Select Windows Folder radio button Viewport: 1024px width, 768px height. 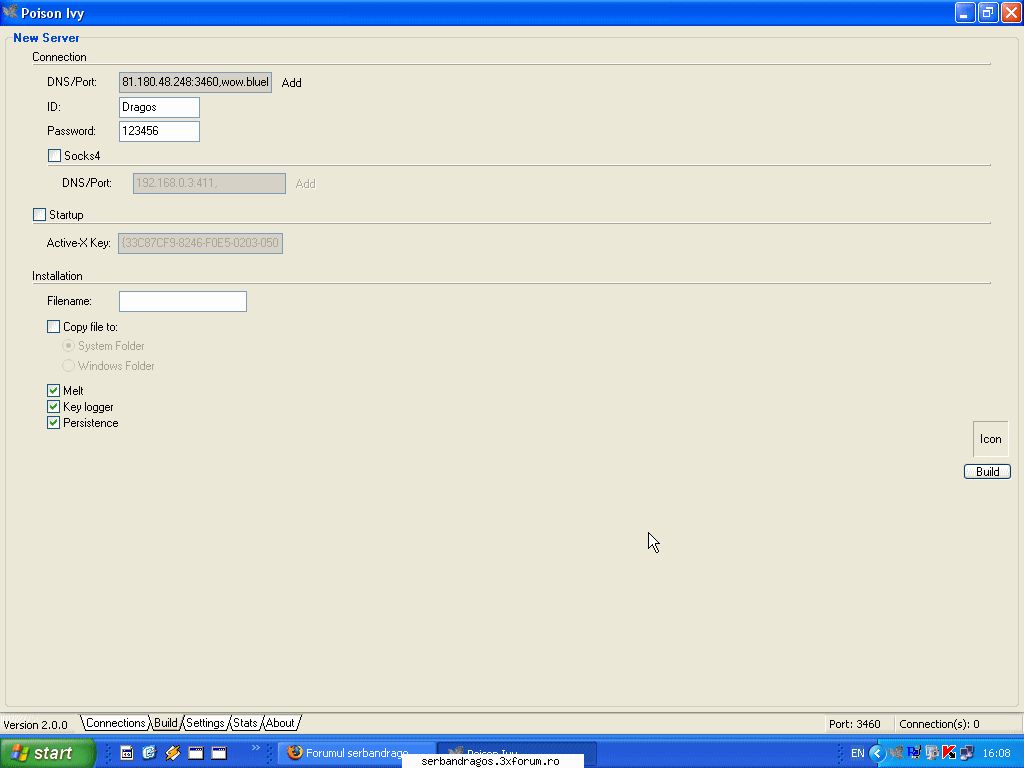[x=68, y=366]
